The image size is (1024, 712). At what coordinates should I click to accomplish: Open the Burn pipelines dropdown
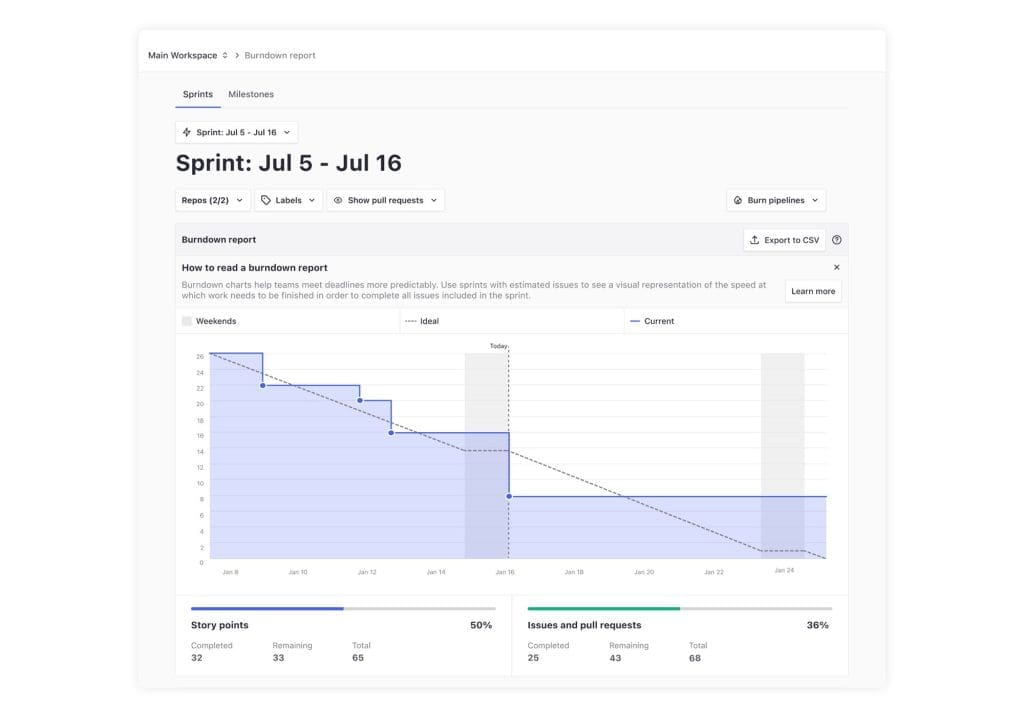pyautogui.click(x=776, y=201)
